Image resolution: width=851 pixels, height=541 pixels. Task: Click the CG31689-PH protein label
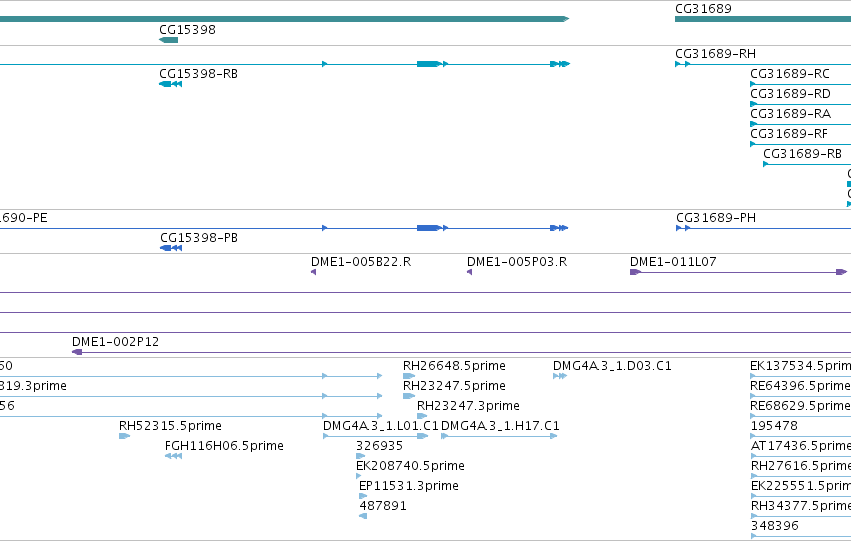pyautogui.click(x=716, y=218)
